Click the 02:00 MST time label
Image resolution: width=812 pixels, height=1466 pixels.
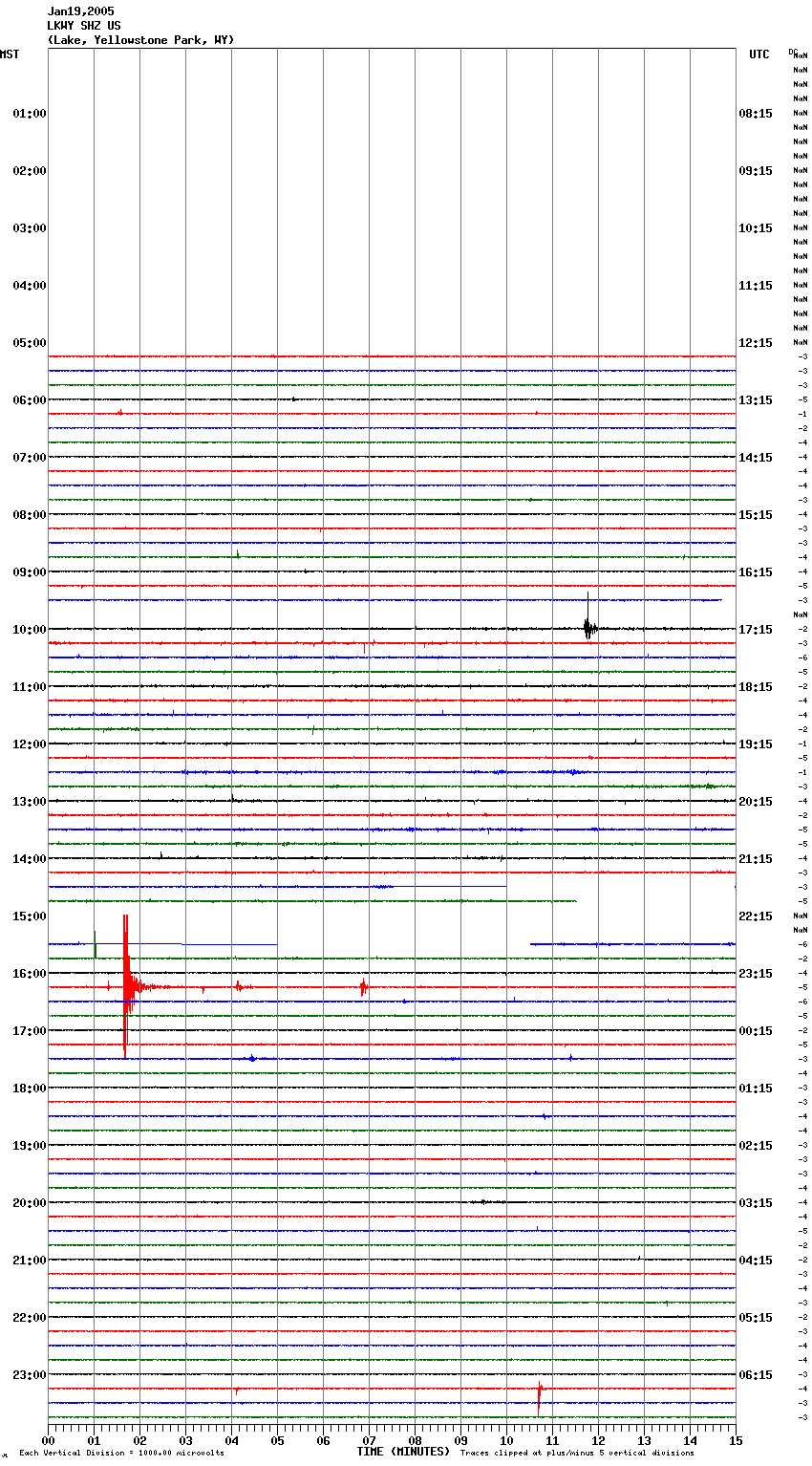point(30,171)
